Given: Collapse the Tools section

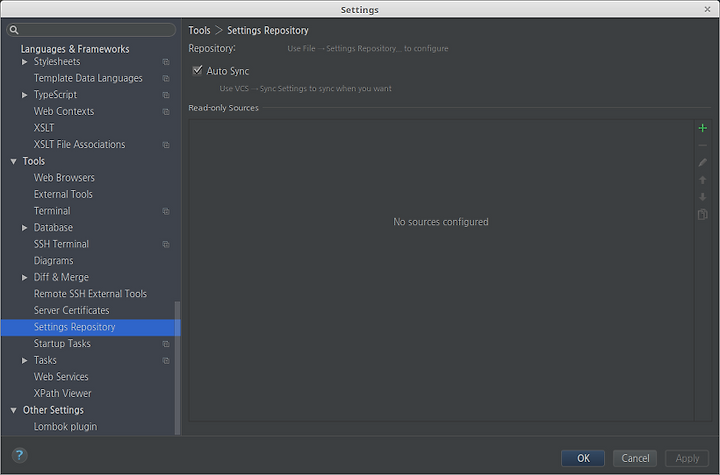Looking at the screenshot, I should 13,161.
